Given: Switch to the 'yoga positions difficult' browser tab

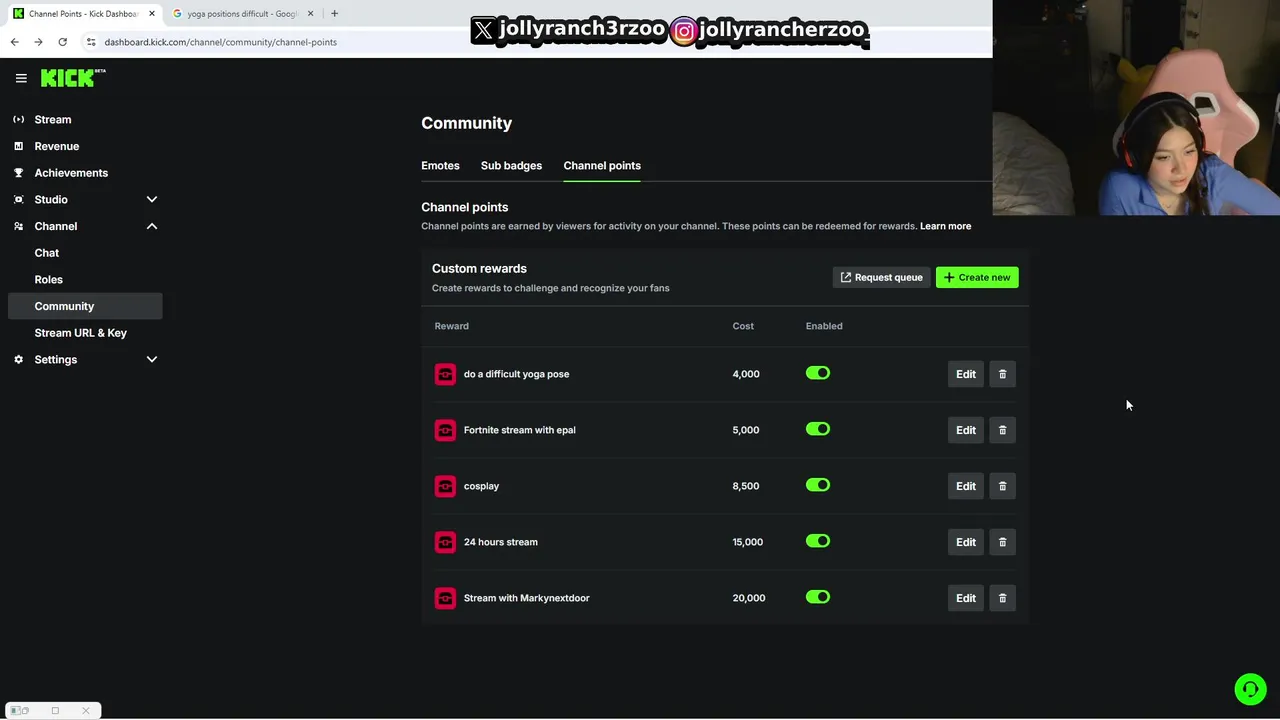Looking at the screenshot, I should click(x=243, y=14).
